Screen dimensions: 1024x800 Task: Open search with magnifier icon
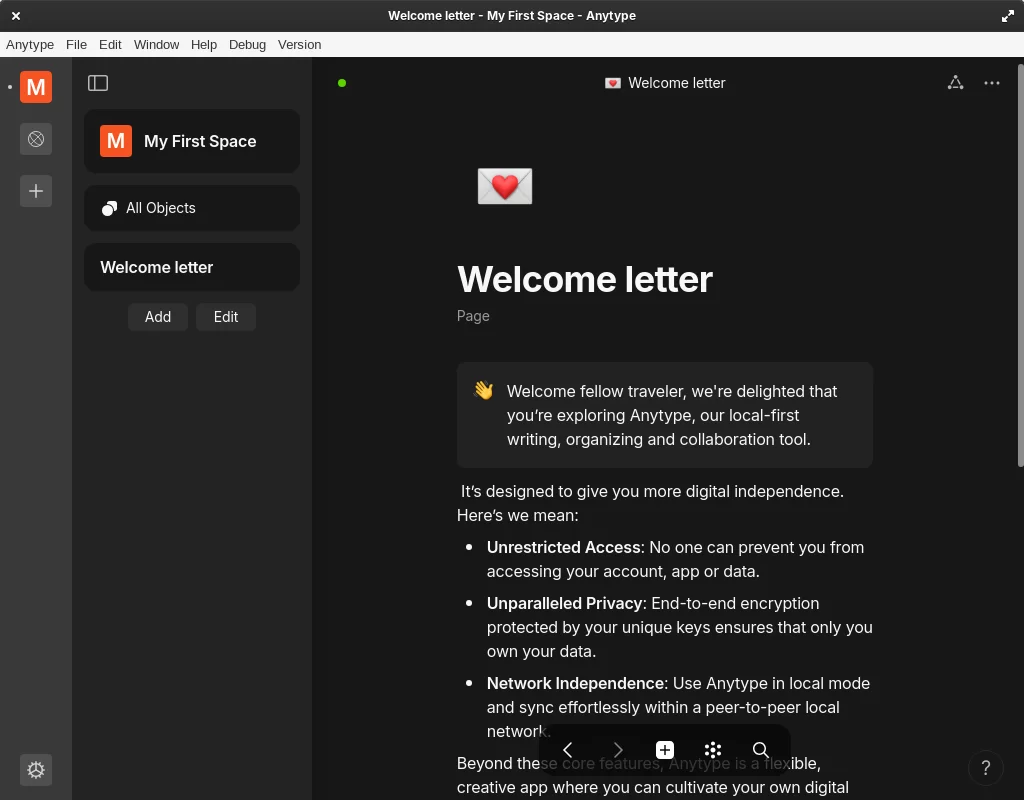click(761, 750)
